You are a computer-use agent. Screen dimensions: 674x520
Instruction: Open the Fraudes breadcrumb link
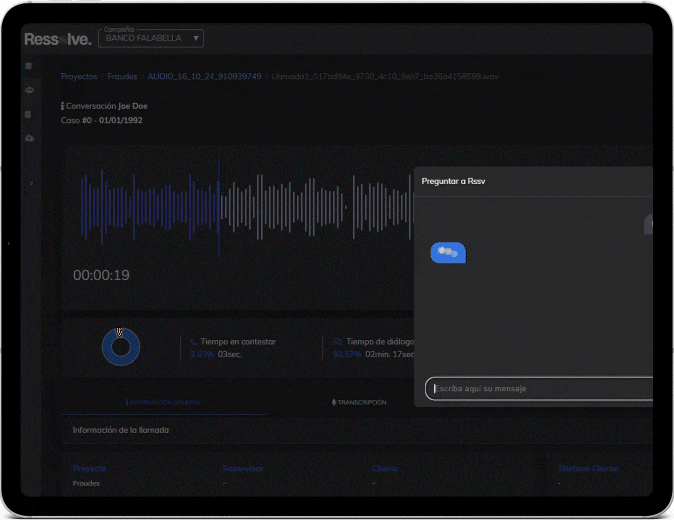click(122, 76)
